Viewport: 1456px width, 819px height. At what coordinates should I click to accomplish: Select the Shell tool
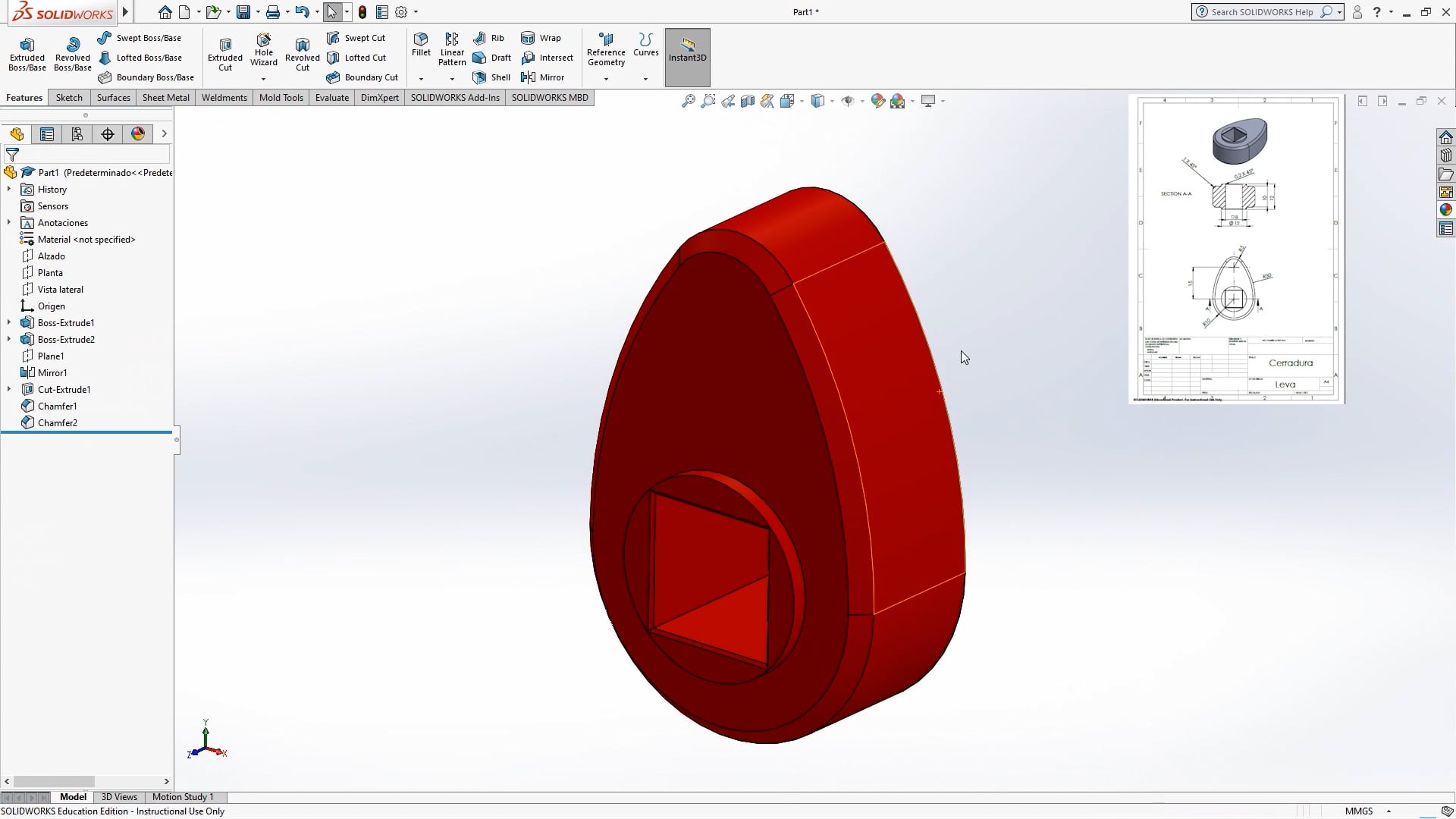pos(491,77)
